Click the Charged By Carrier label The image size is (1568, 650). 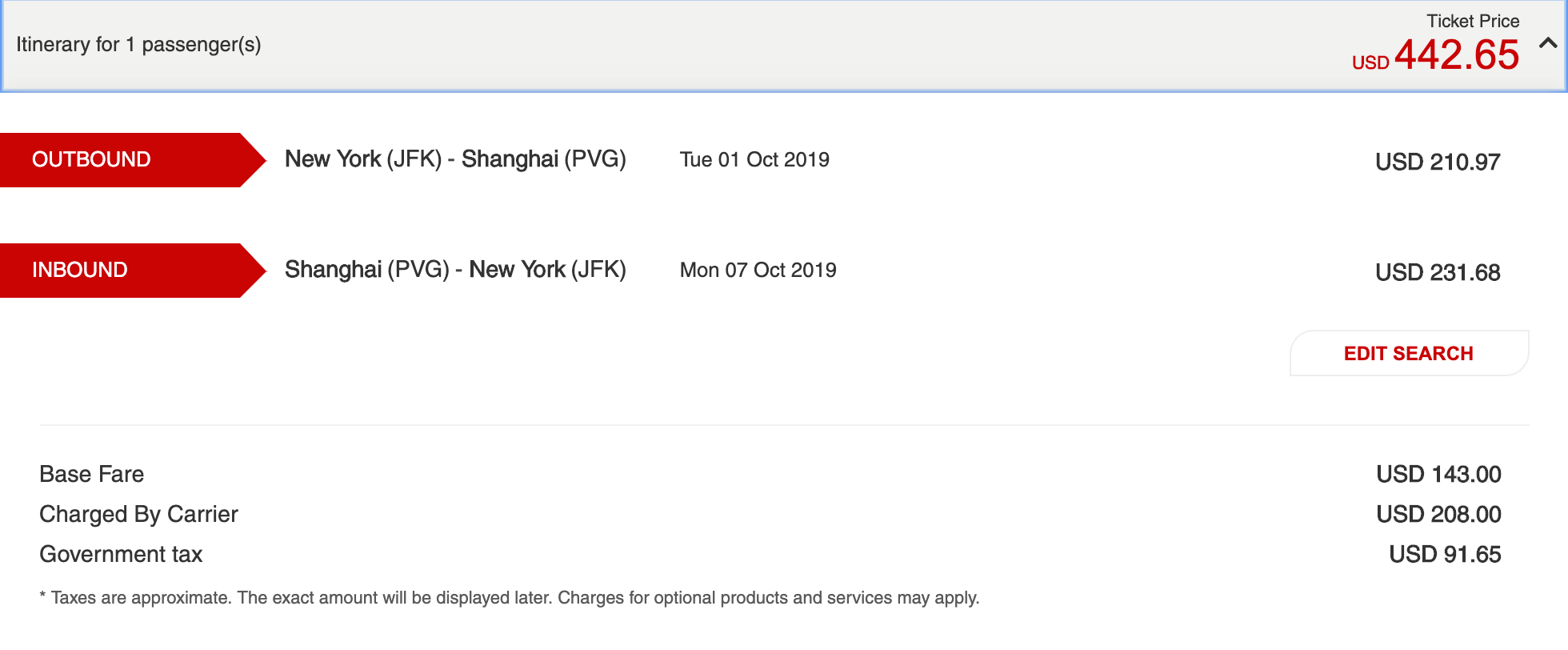[x=138, y=514]
